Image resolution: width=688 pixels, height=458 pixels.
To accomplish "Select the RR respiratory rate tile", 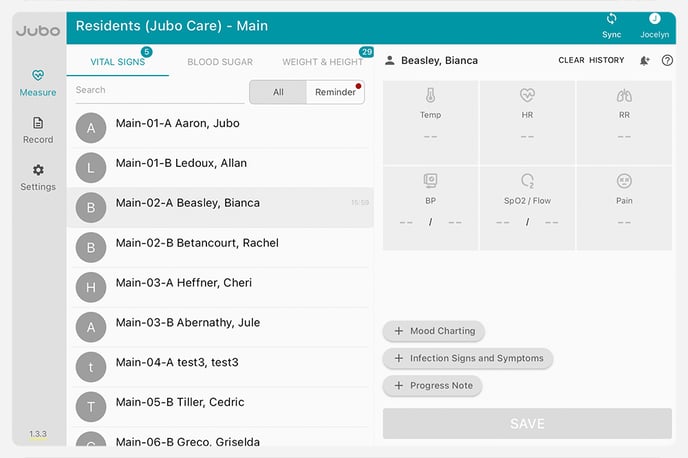I will tap(624, 122).
